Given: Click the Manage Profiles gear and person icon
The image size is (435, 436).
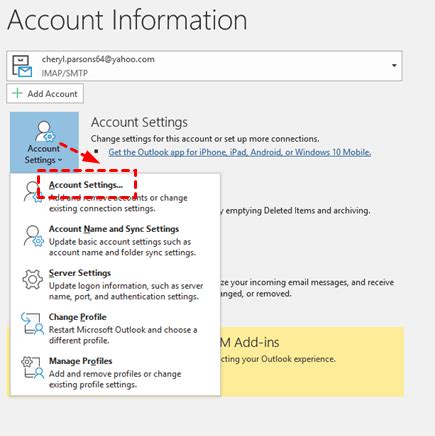Looking at the screenshot, I should [x=32, y=367].
